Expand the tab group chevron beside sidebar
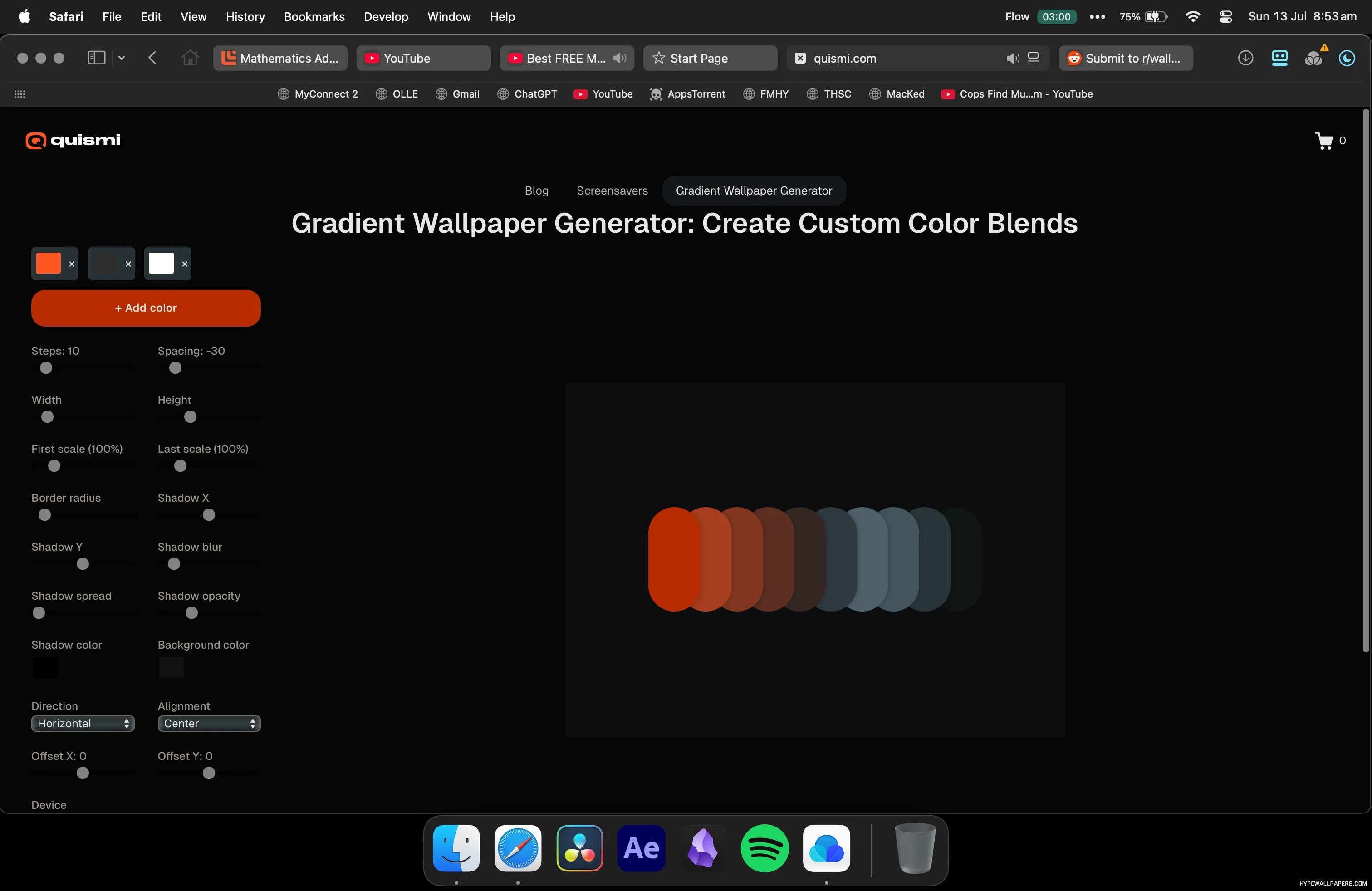 tap(122, 58)
